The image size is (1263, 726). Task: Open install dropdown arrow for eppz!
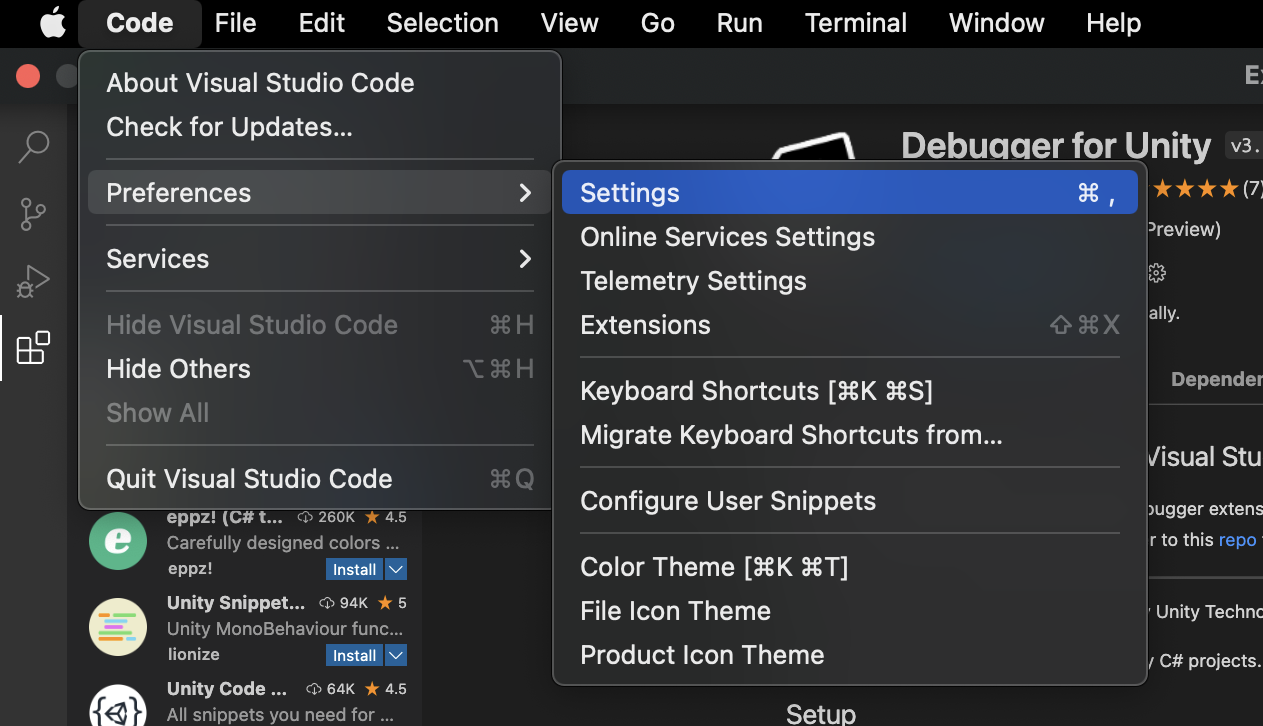tap(396, 569)
